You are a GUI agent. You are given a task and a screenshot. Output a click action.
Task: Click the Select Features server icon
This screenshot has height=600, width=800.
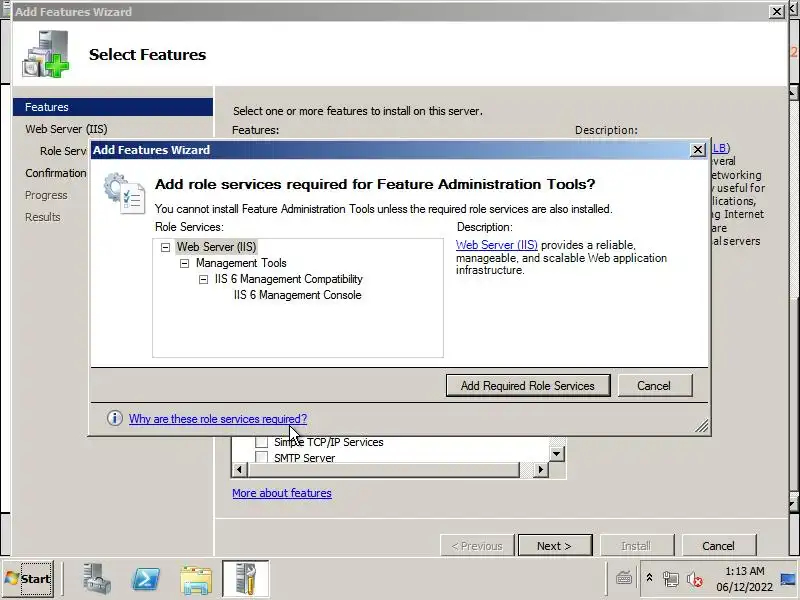tap(45, 54)
